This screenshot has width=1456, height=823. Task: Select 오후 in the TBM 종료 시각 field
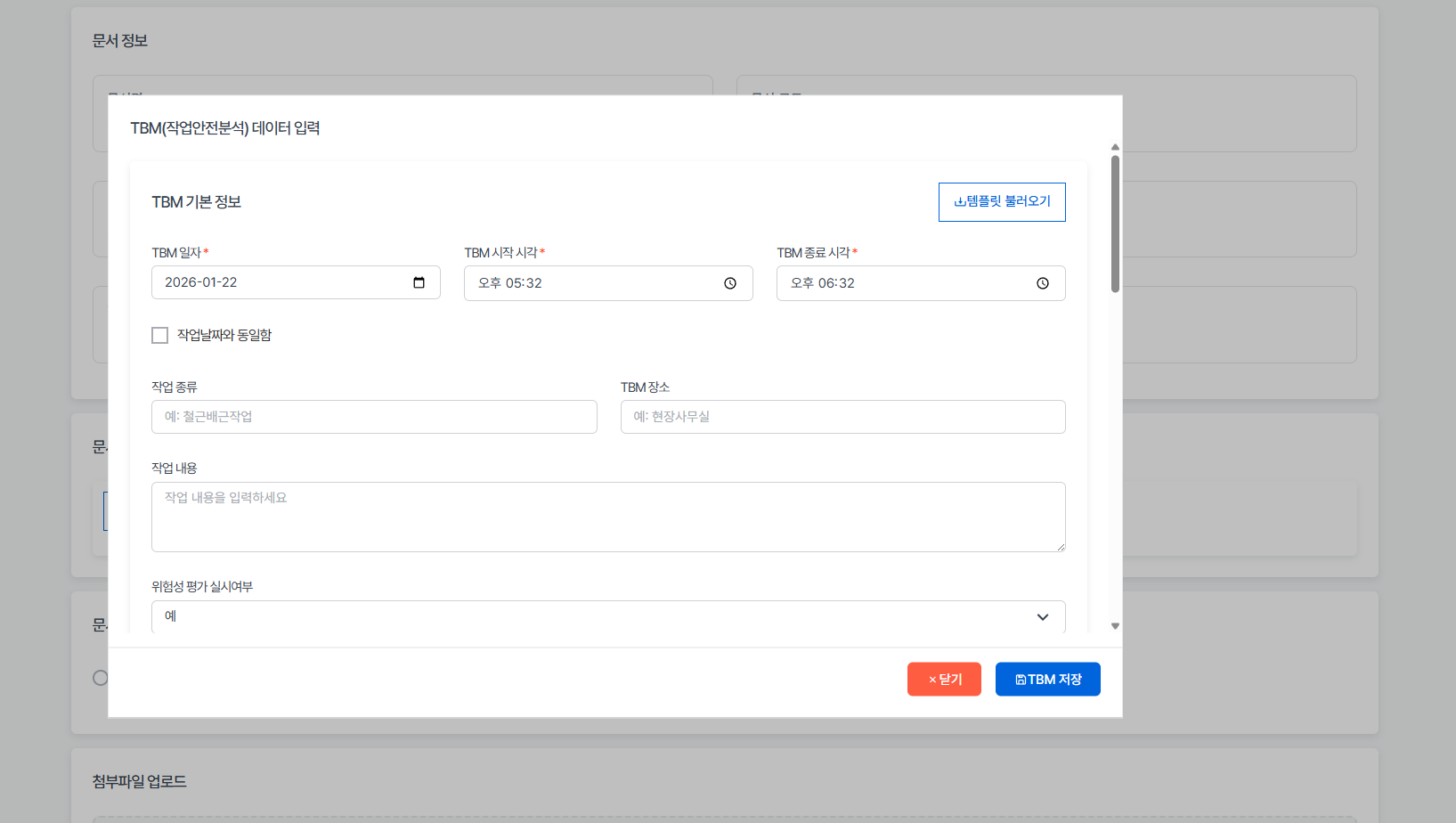click(801, 283)
